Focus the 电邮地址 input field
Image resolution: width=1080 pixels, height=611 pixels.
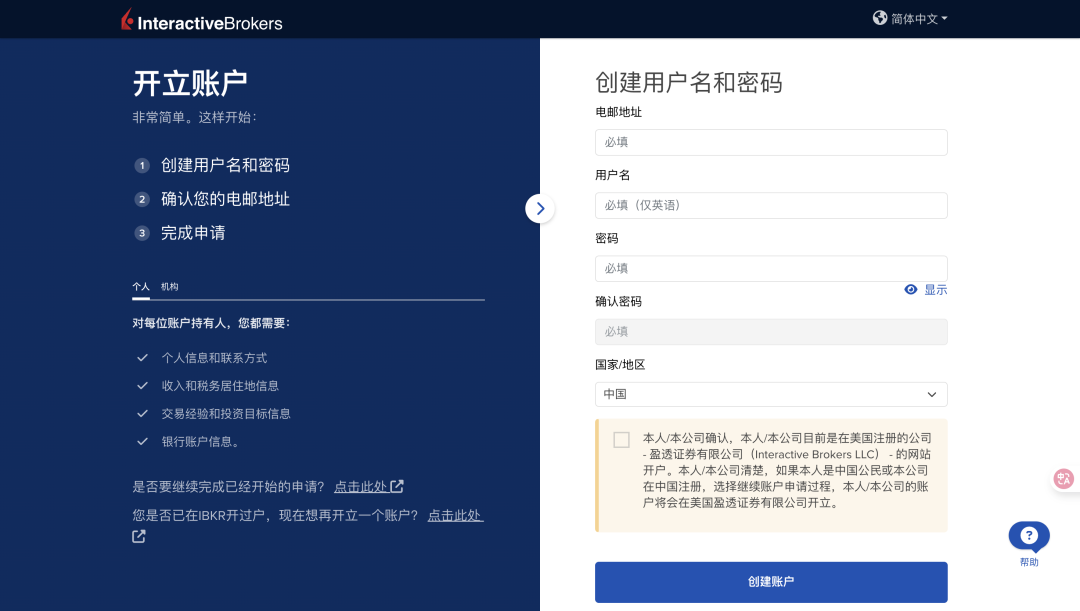tap(771, 143)
